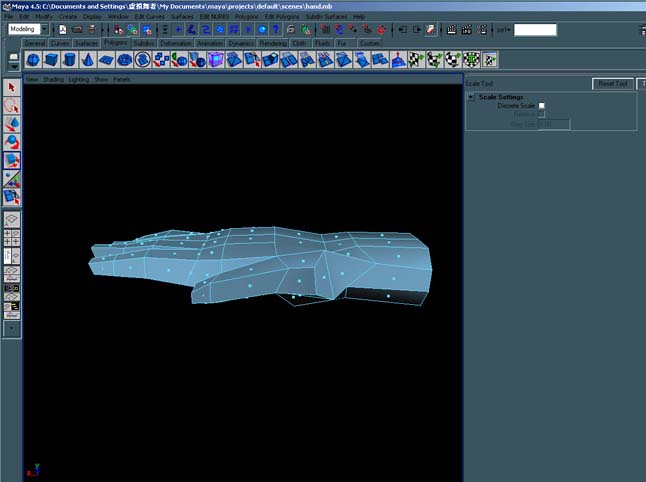Viewport: 646px width, 482px height.
Task: Create a polygon cube from shelf
Action: pos(51,60)
